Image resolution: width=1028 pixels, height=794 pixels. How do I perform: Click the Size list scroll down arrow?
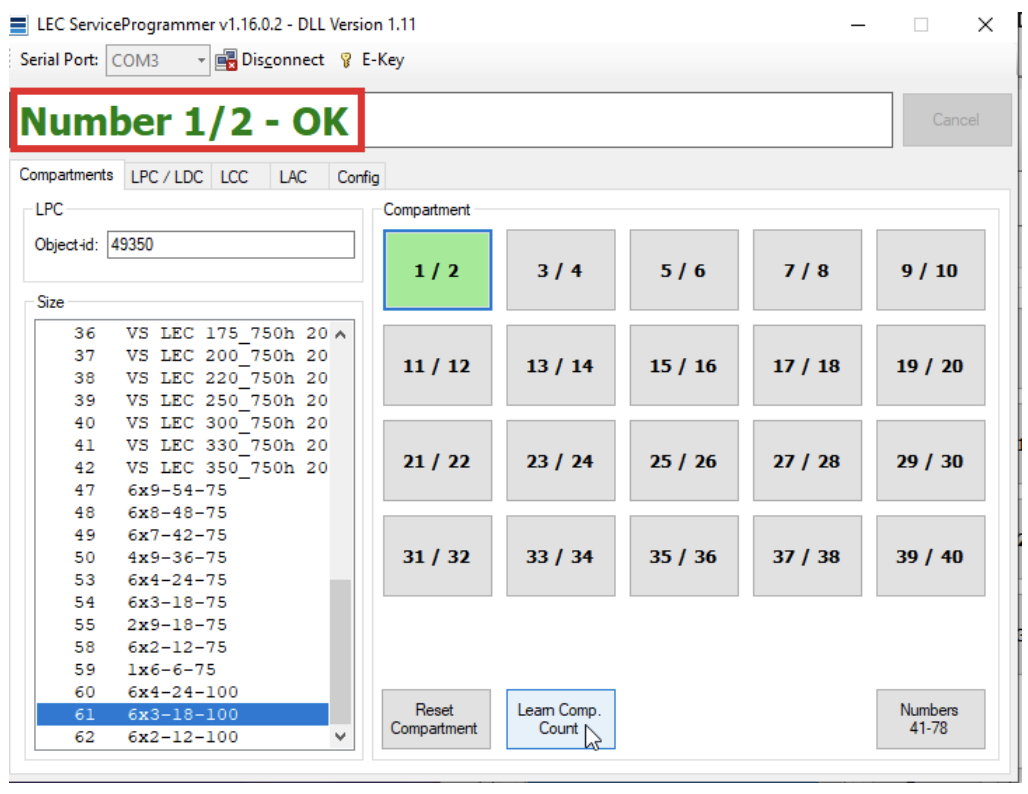pyautogui.click(x=340, y=736)
